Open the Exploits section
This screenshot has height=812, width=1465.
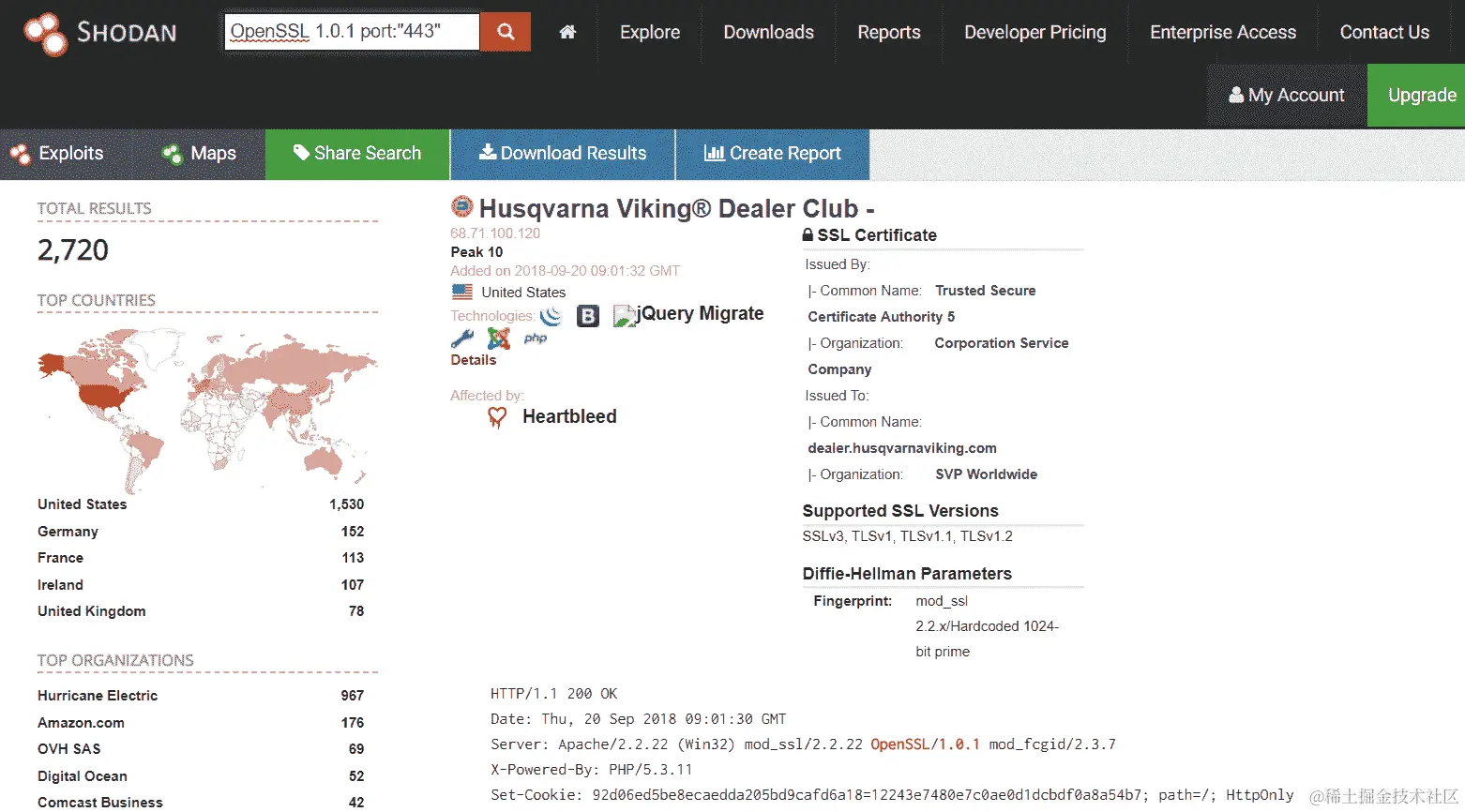point(57,154)
